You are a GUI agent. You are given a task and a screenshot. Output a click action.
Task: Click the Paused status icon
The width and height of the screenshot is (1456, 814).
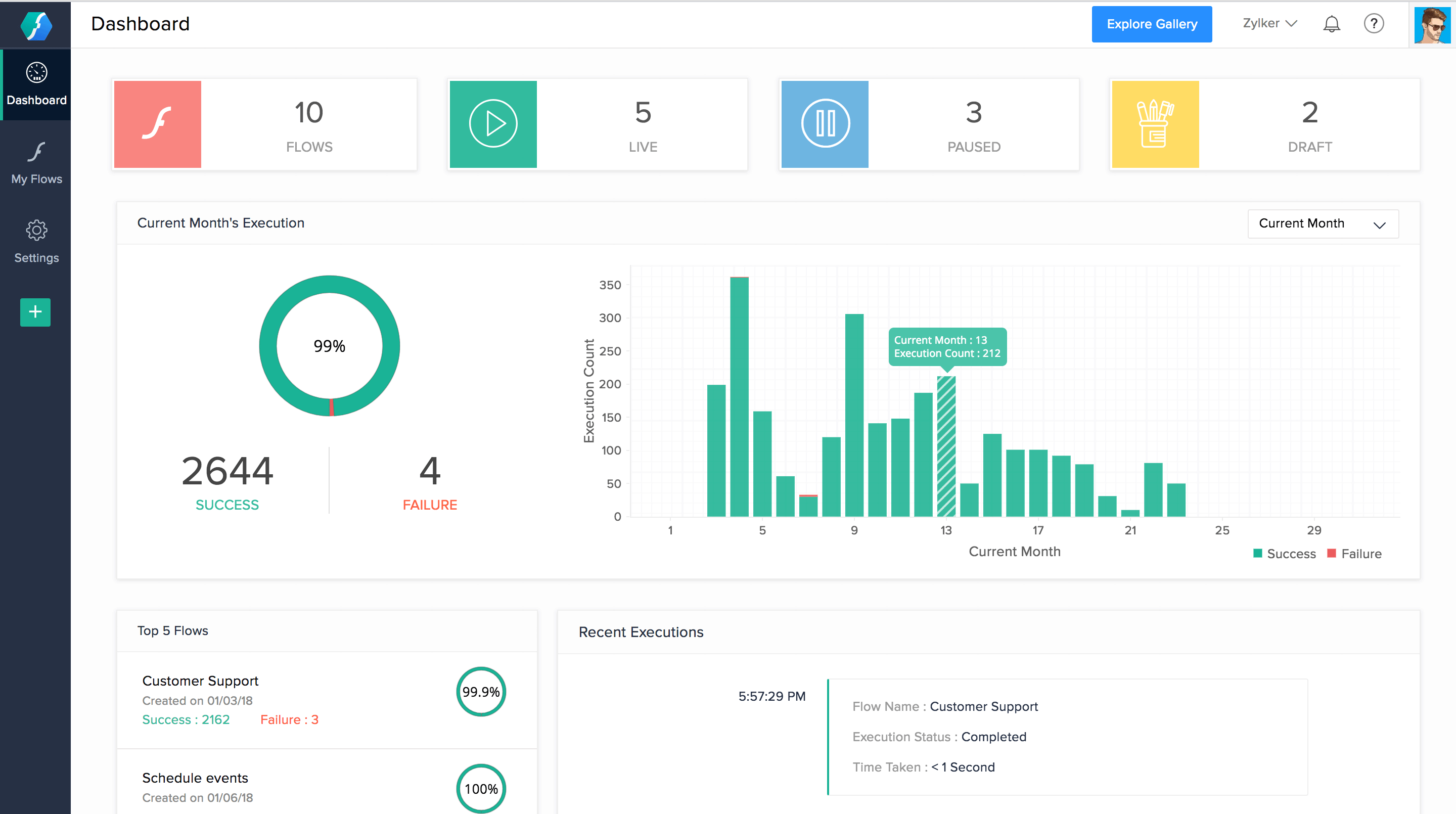point(825,123)
